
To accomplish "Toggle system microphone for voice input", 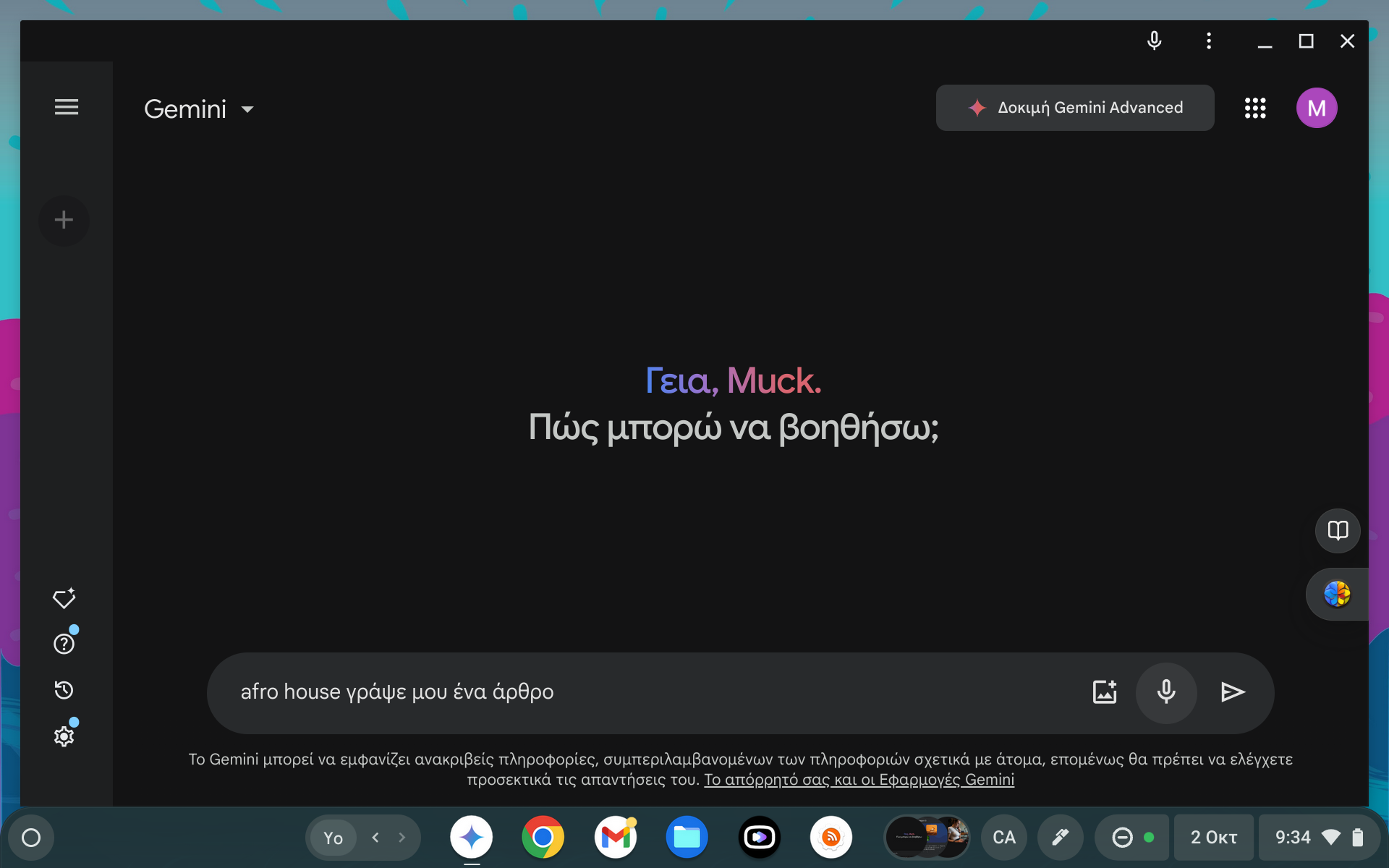I will click(1155, 41).
